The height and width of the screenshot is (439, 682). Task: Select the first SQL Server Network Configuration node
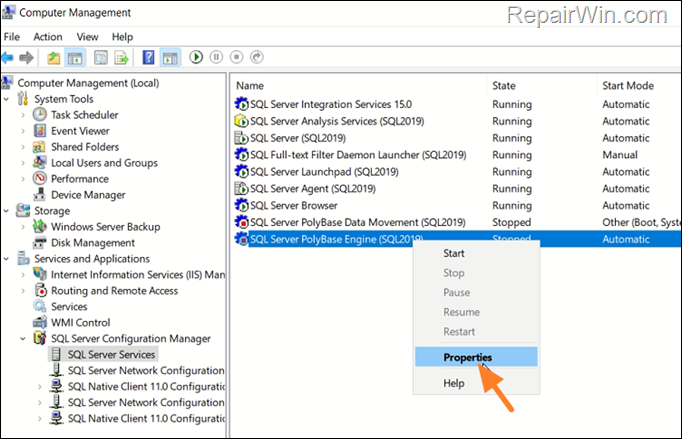pos(146,371)
